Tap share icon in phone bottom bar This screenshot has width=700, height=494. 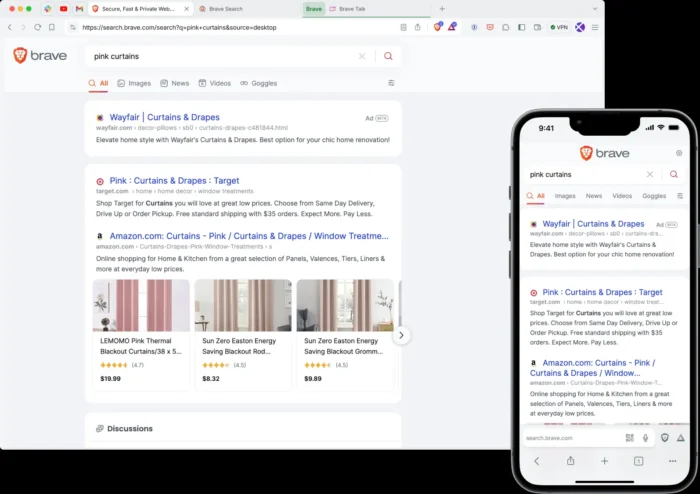point(571,461)
